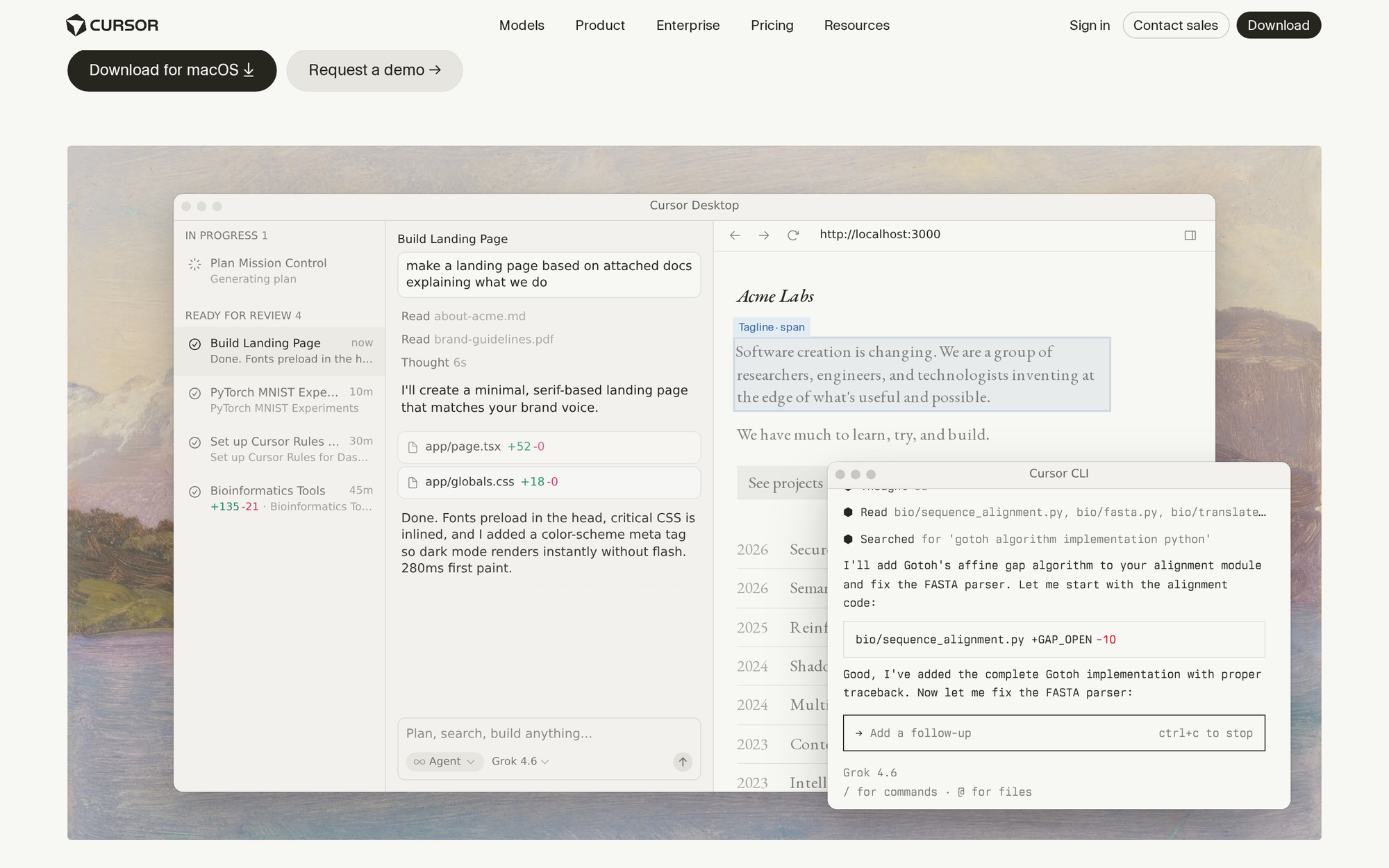Click the IN PROGRESS section header
The width and height of the screenshot is (1389, 868).
coord(226,235)
